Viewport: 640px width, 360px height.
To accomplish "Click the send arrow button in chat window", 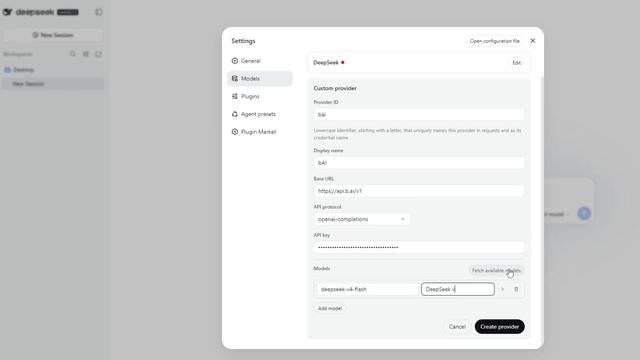I will coord(584,213).
